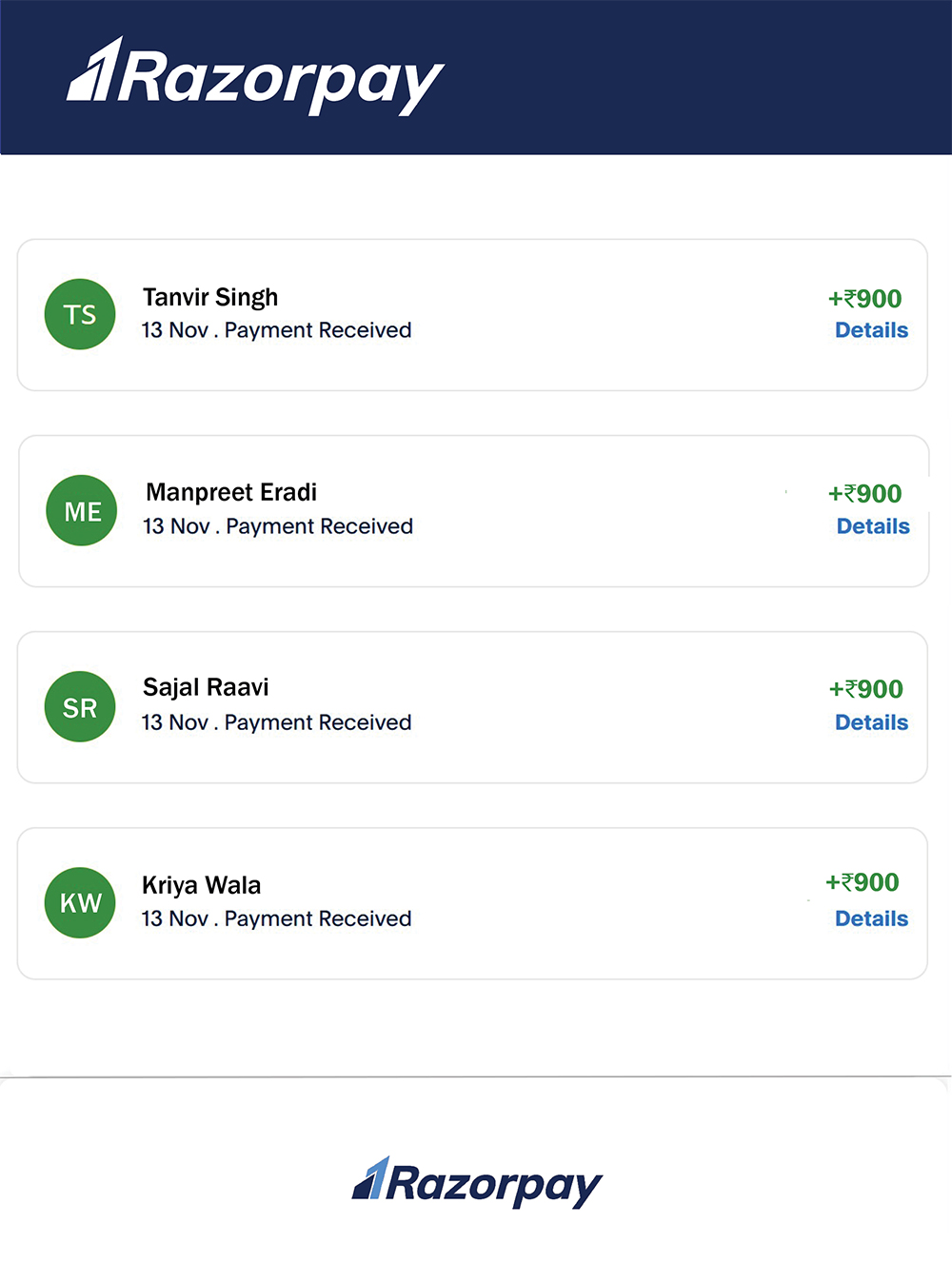Open Details for Sajal Raavi's payment

[871, 722]
